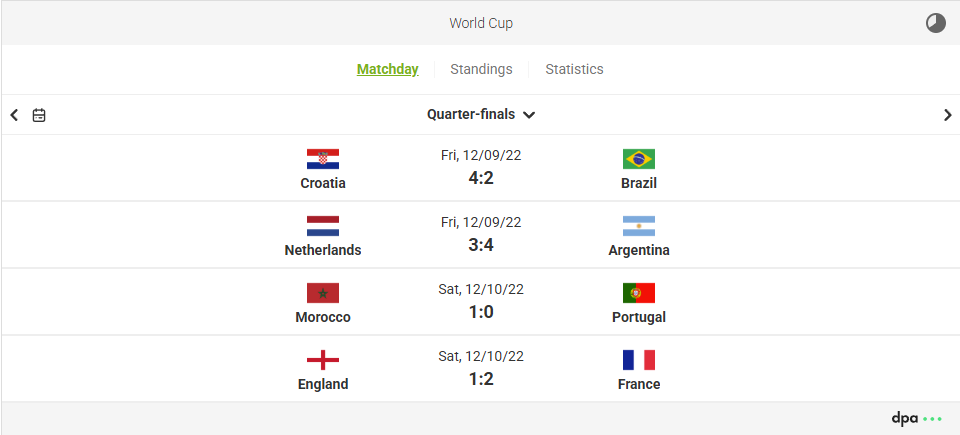Viewport: 960px width, 435px height.
Task: Click the dpa logo in footer
Action: [x=916, y=419]
